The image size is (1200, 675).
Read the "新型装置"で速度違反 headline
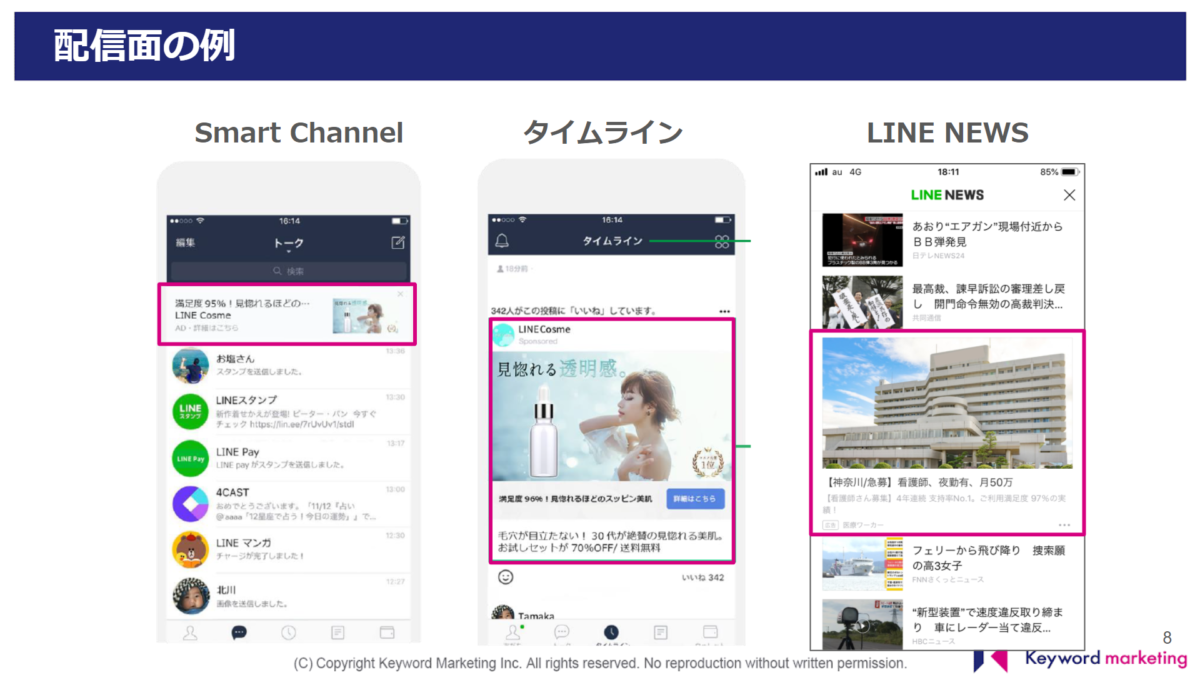point(988,620)
